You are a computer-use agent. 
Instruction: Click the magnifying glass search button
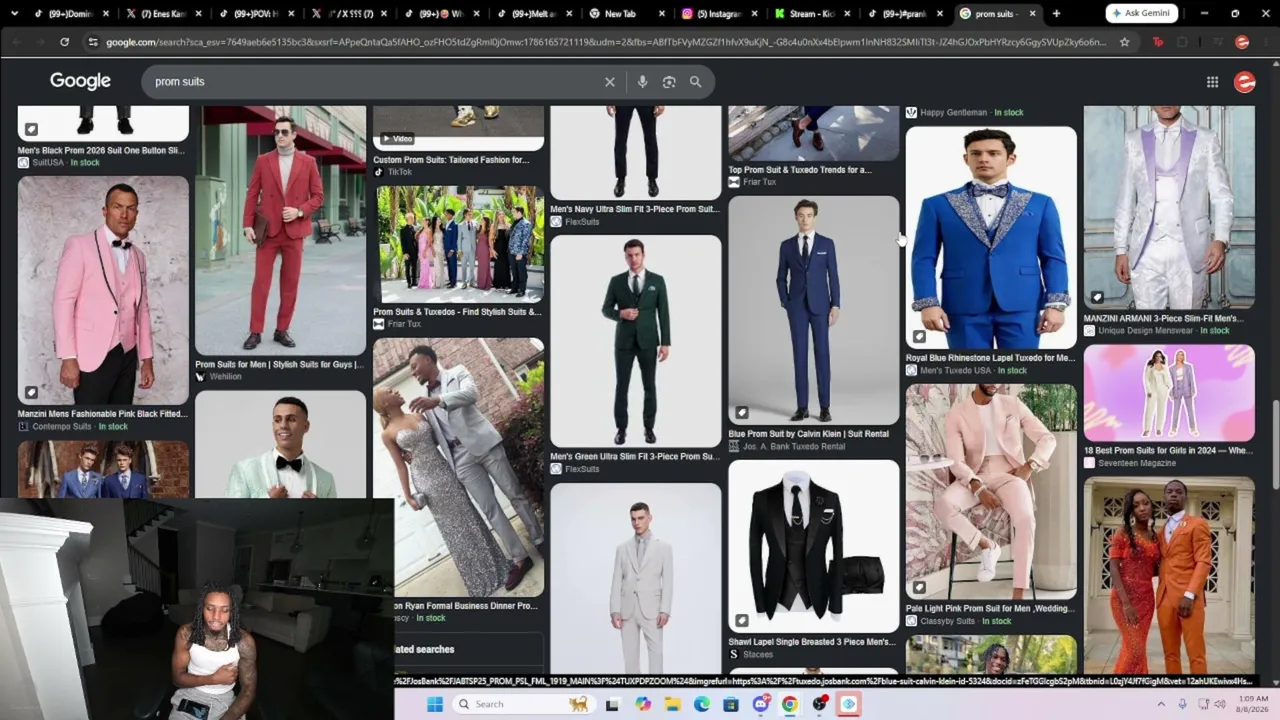(x=696, y=82)
